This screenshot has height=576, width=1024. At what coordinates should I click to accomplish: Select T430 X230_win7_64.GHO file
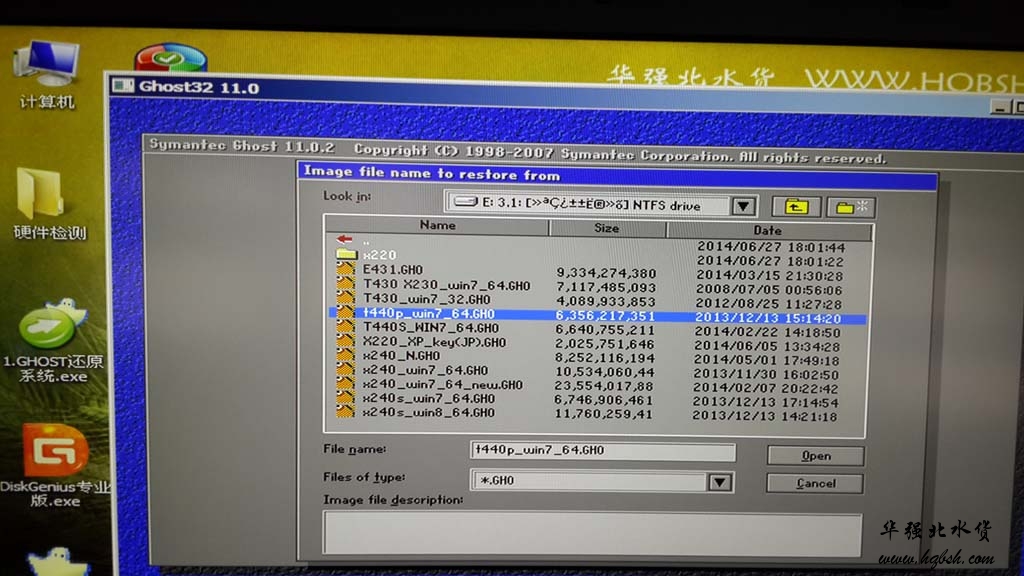[447, 285]
